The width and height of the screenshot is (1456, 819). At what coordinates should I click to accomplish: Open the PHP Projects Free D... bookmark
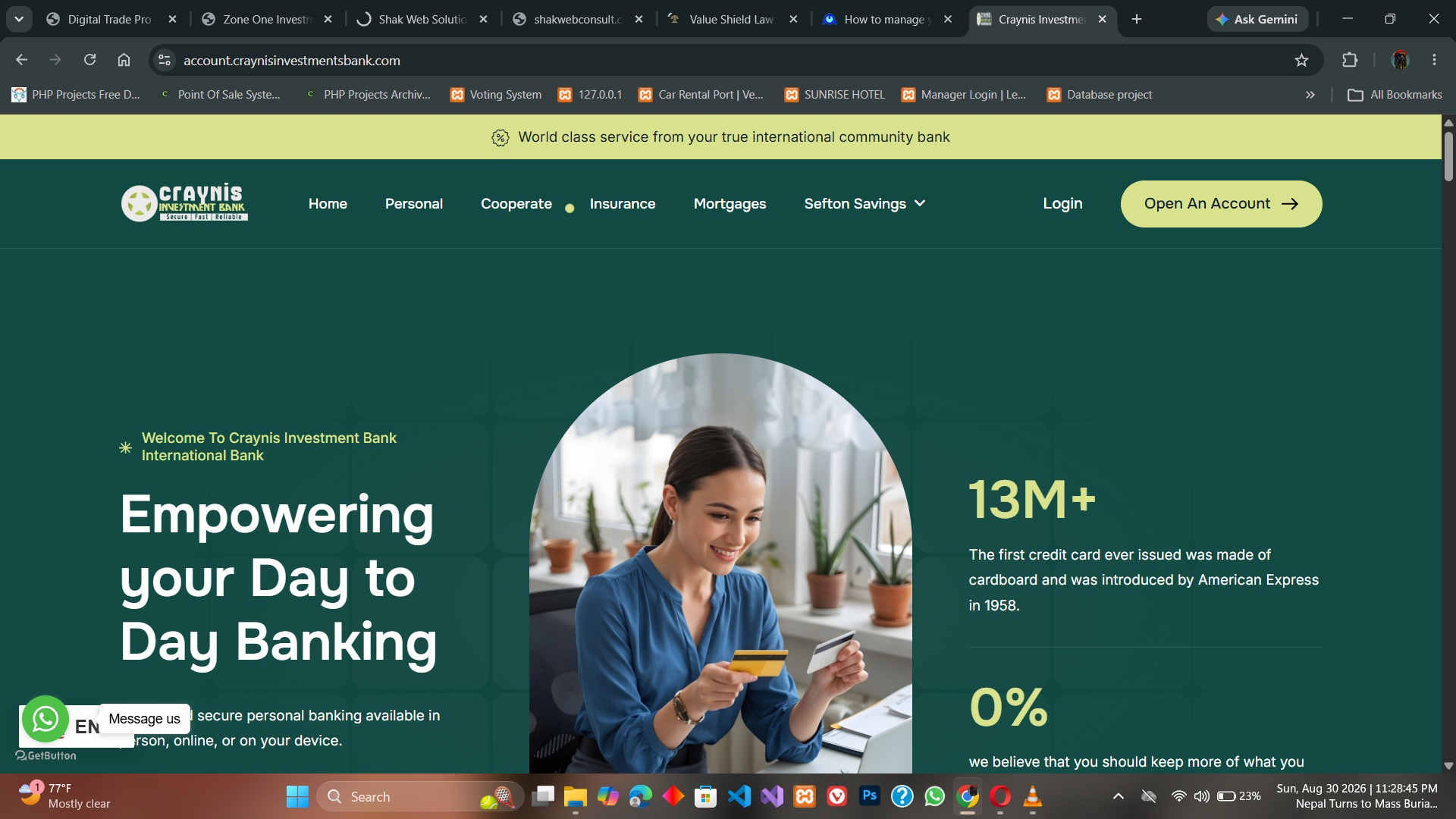pos(76,95)
